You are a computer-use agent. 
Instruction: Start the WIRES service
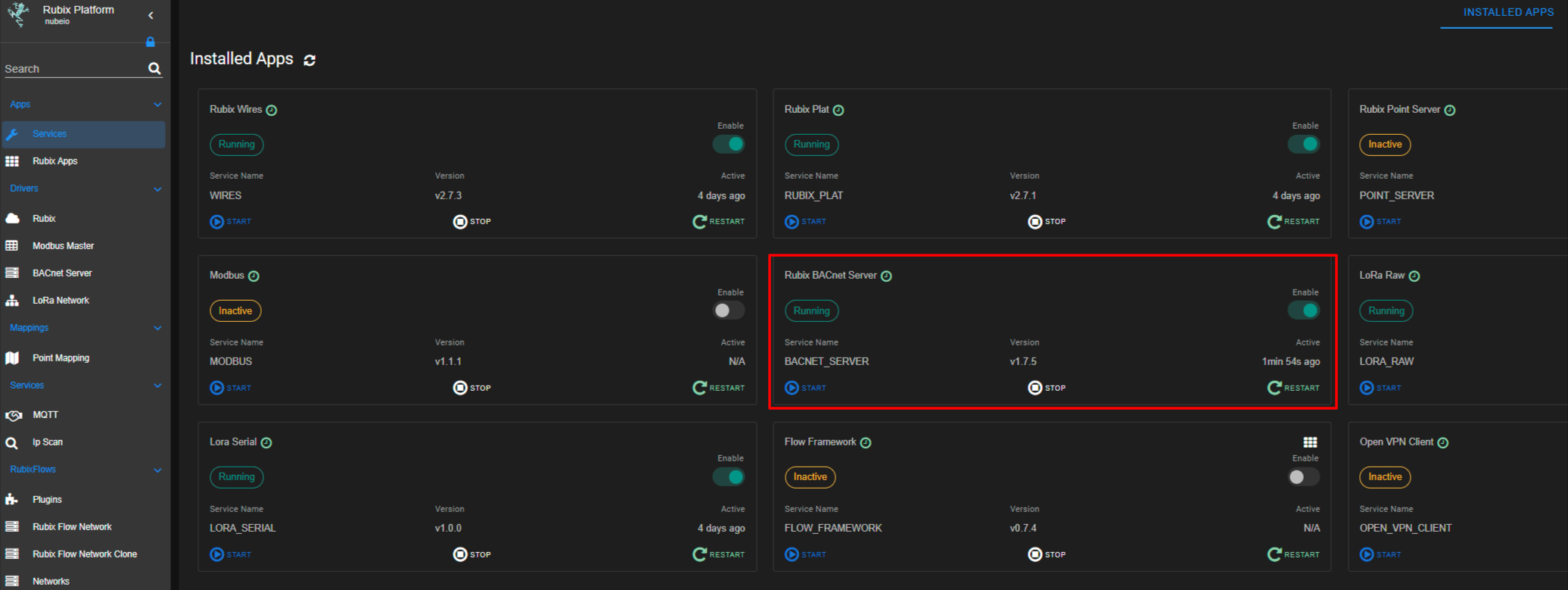(x=231, y=221)
